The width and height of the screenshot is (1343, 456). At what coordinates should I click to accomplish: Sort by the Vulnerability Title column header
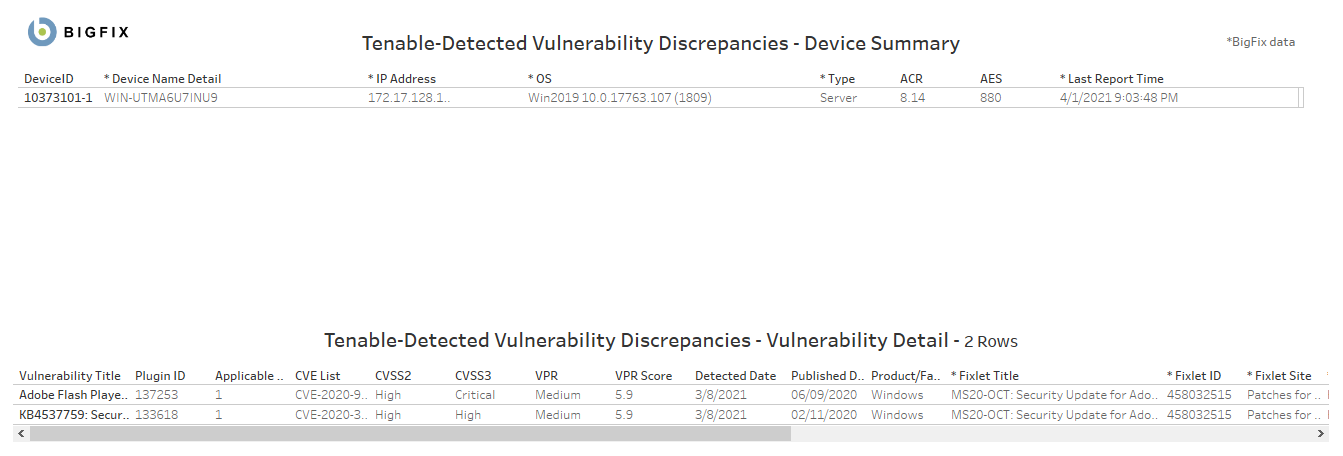click(x=70, y=376)
